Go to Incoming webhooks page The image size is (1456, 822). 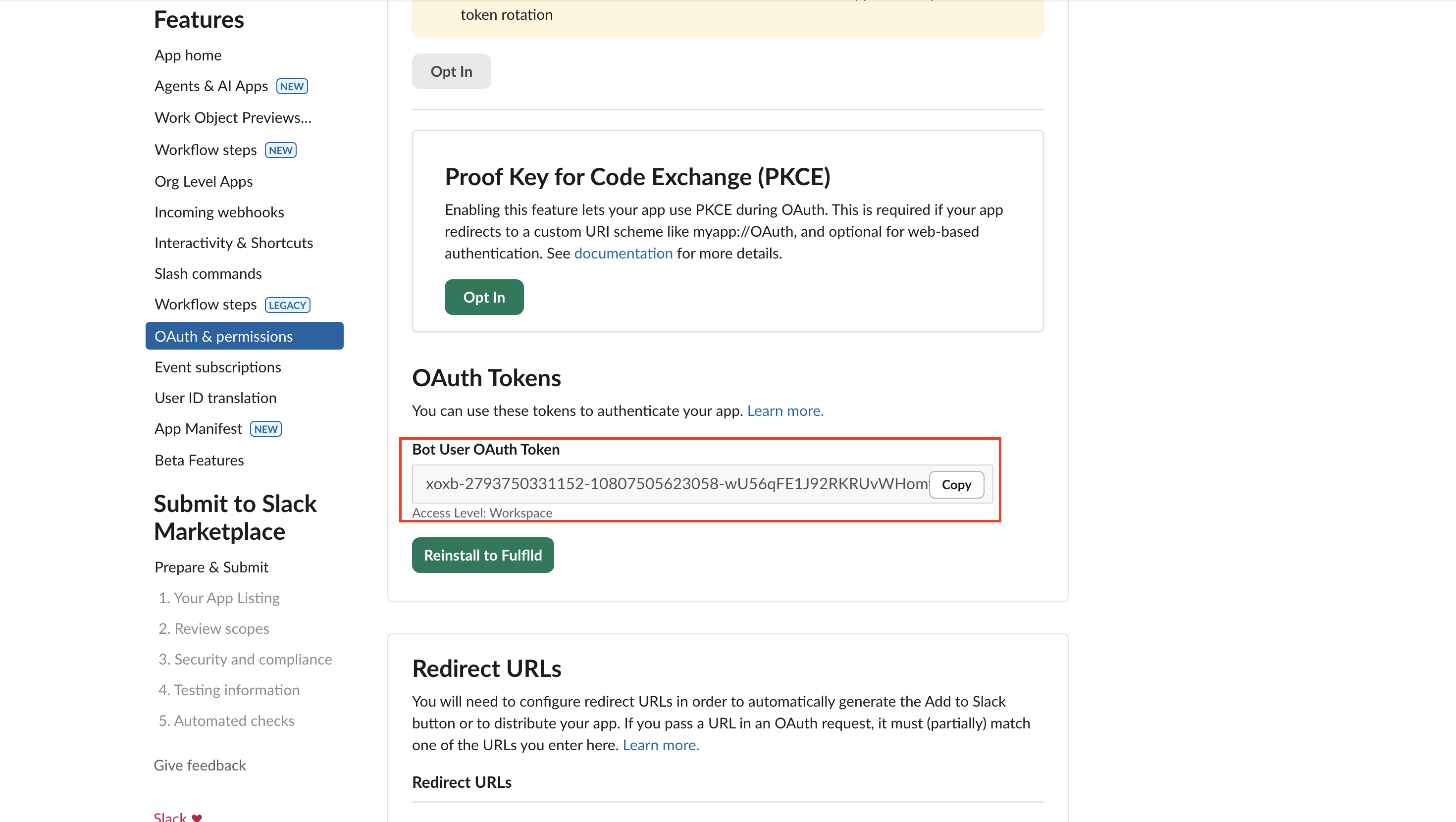pos(219,212)
